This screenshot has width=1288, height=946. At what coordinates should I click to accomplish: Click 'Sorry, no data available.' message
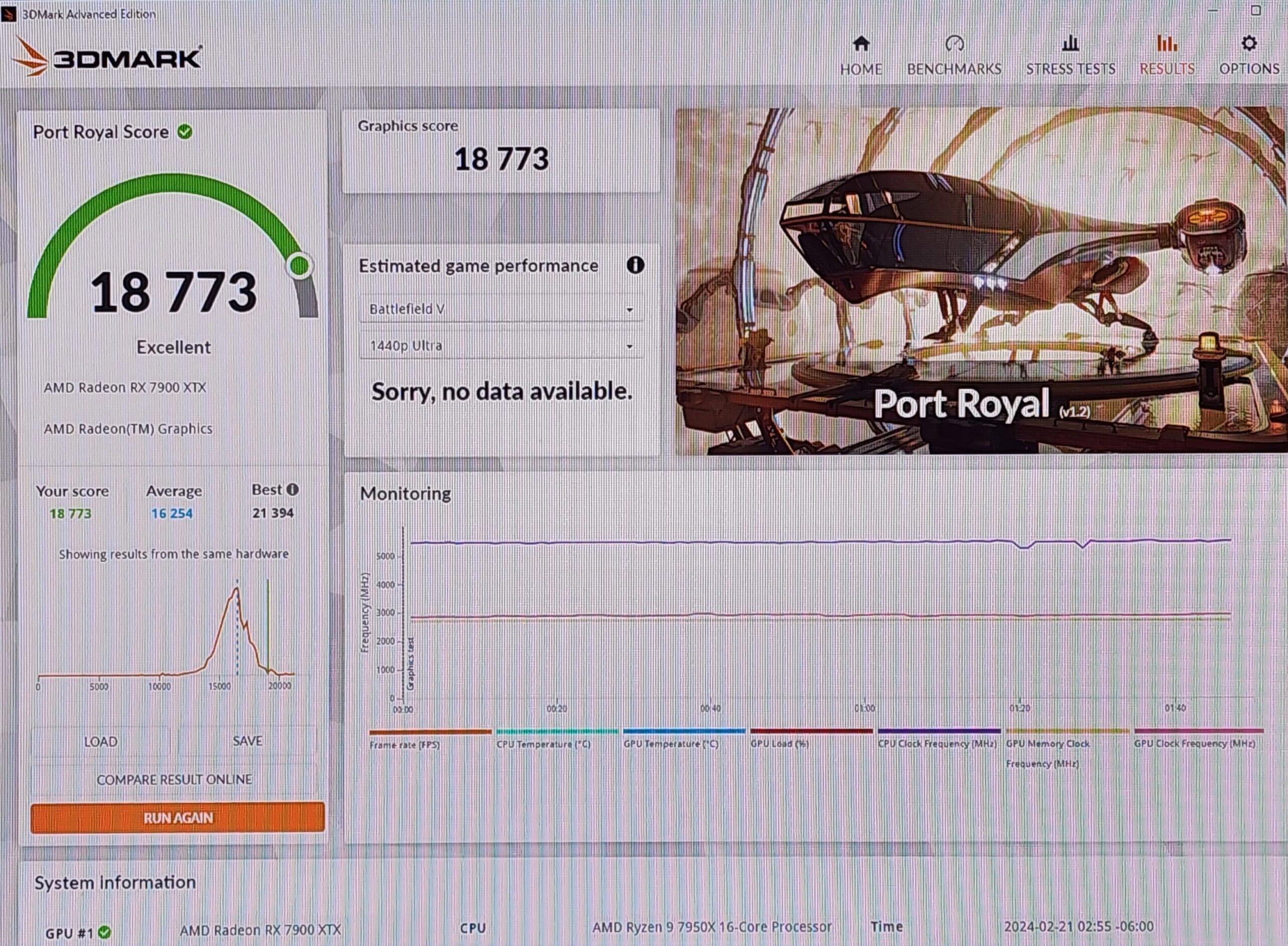tap(502, 391)
